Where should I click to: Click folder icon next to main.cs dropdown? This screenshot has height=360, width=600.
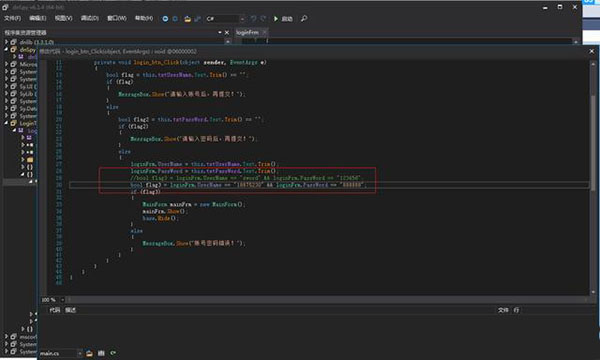click(x=89, y=353)
